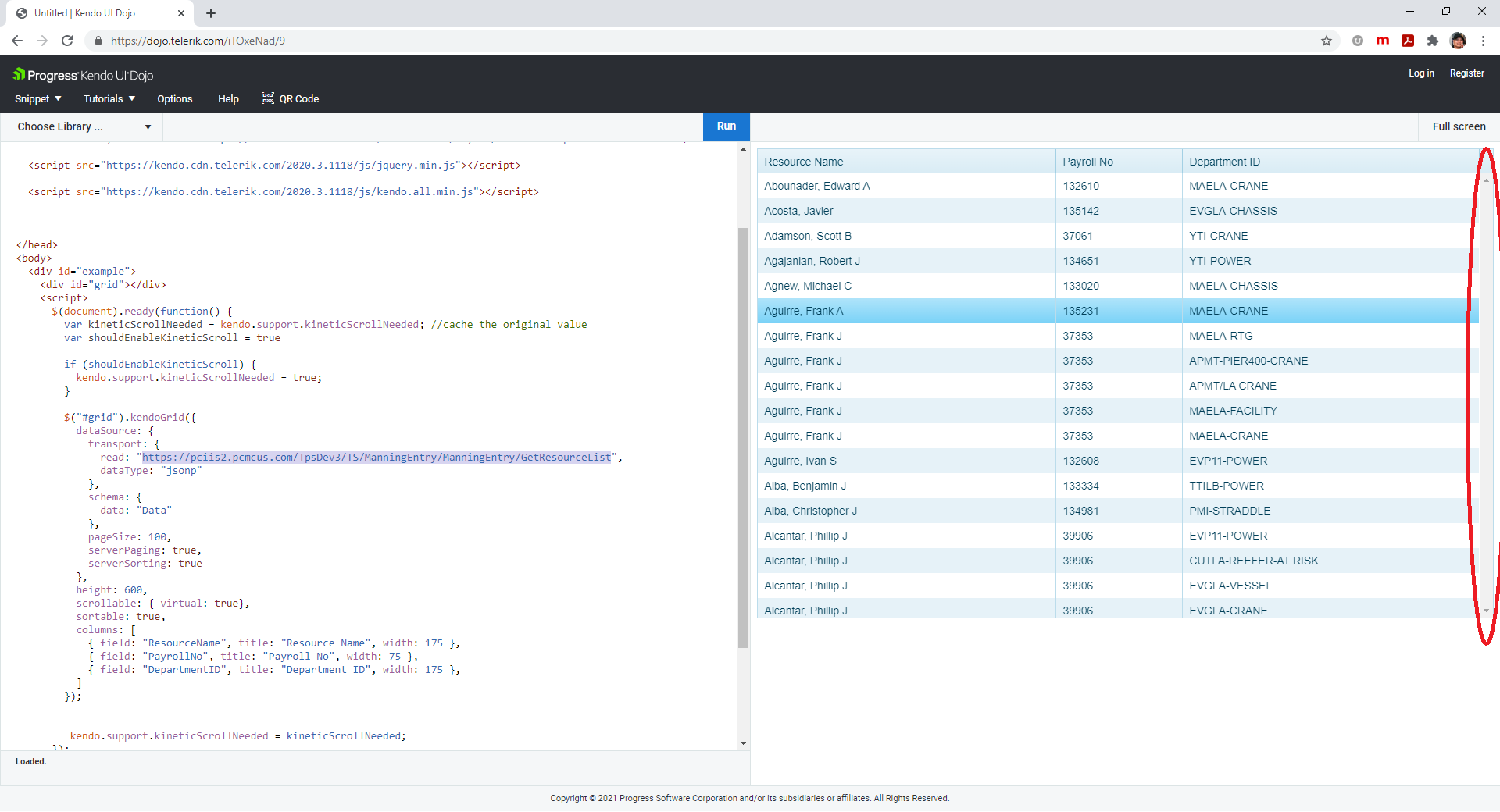
Task: Bookmark page with star icon
Action: coord(1326,41)
